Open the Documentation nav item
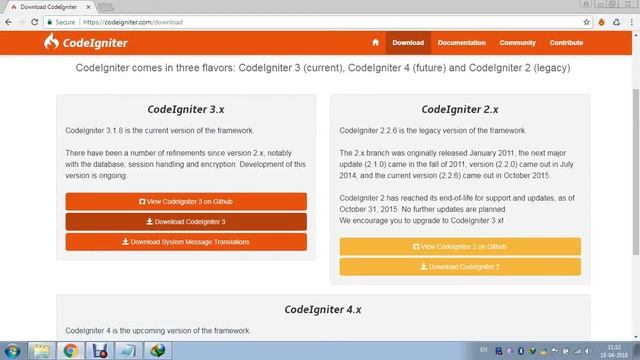This screenshot has height=360, width=640. [462, 43]
